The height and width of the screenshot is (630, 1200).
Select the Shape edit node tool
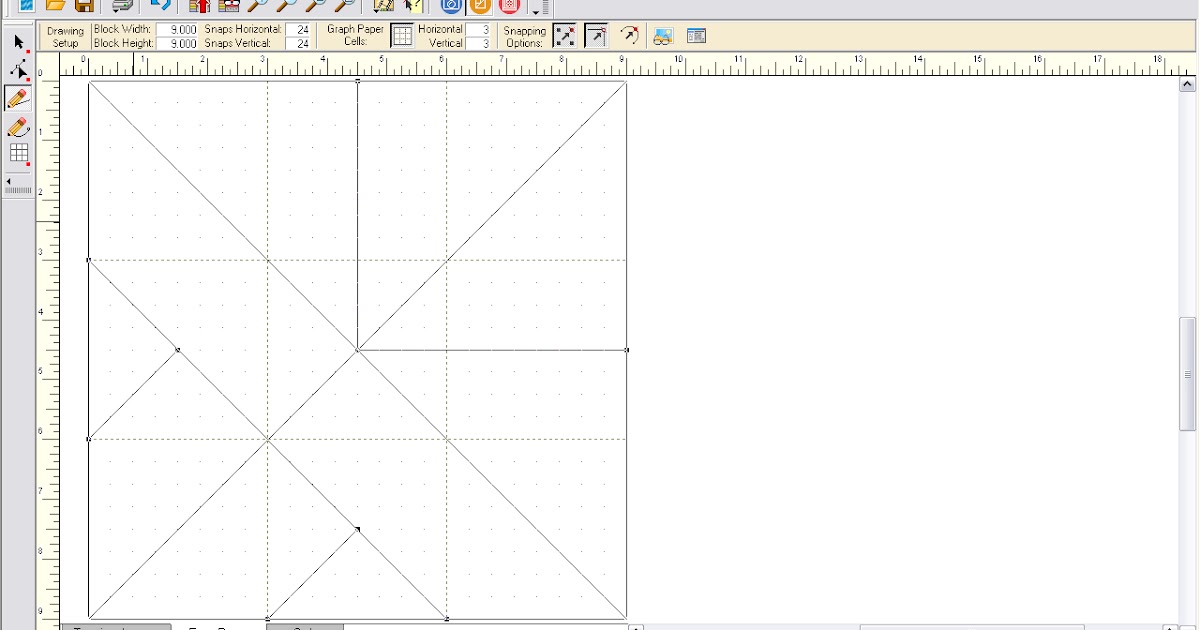[18, 70]
